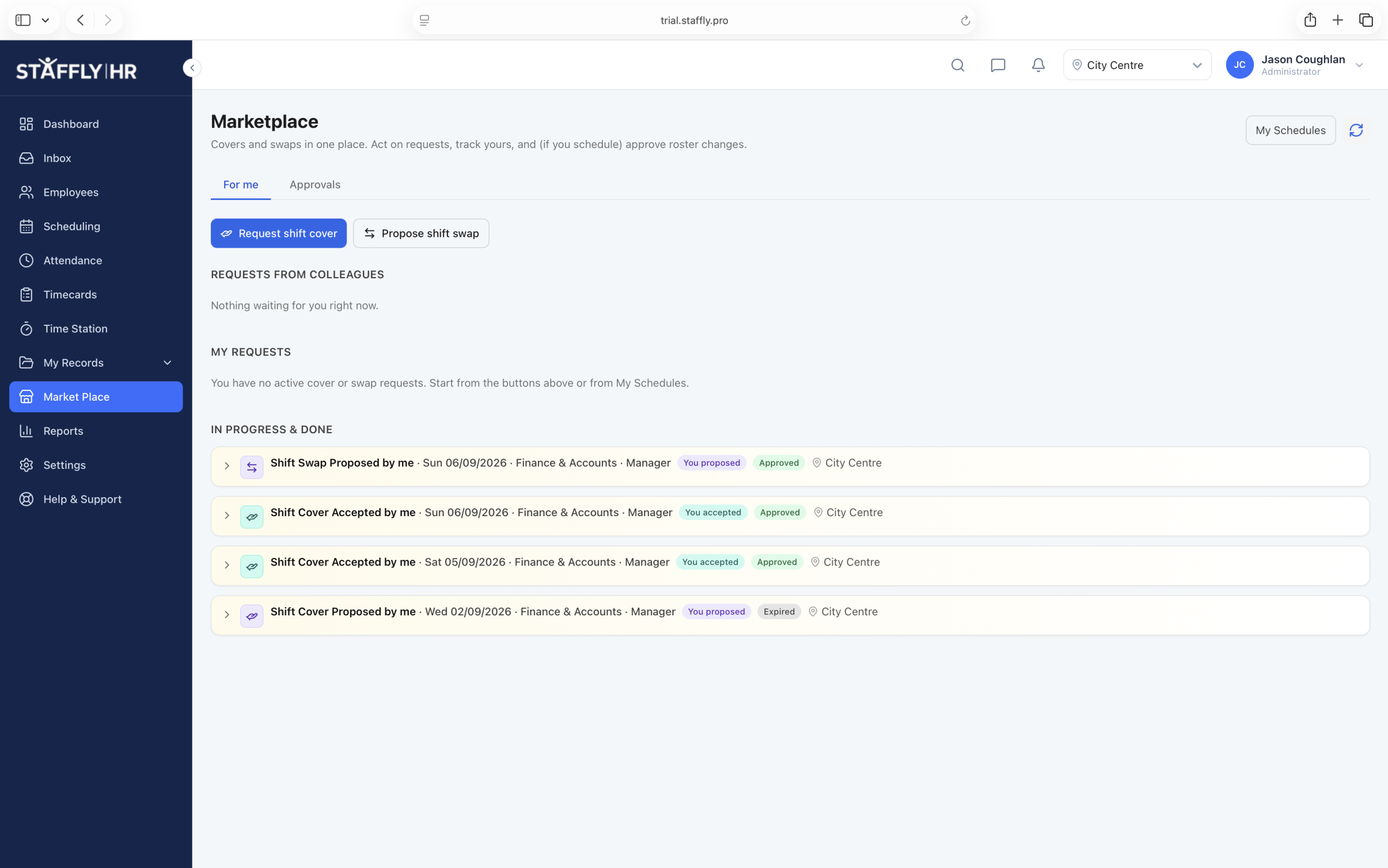Click the You proposed badge on Shift Swap row
1388x868 pixels.
pyautogui.click(x=711, y=462)
